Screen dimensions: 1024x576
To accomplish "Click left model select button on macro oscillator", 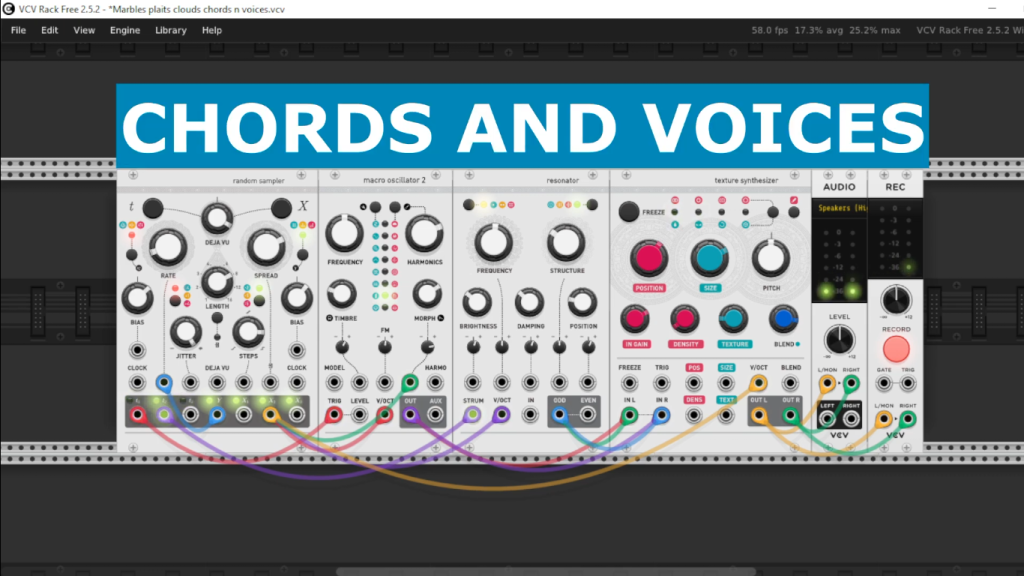I will (375, 207).
